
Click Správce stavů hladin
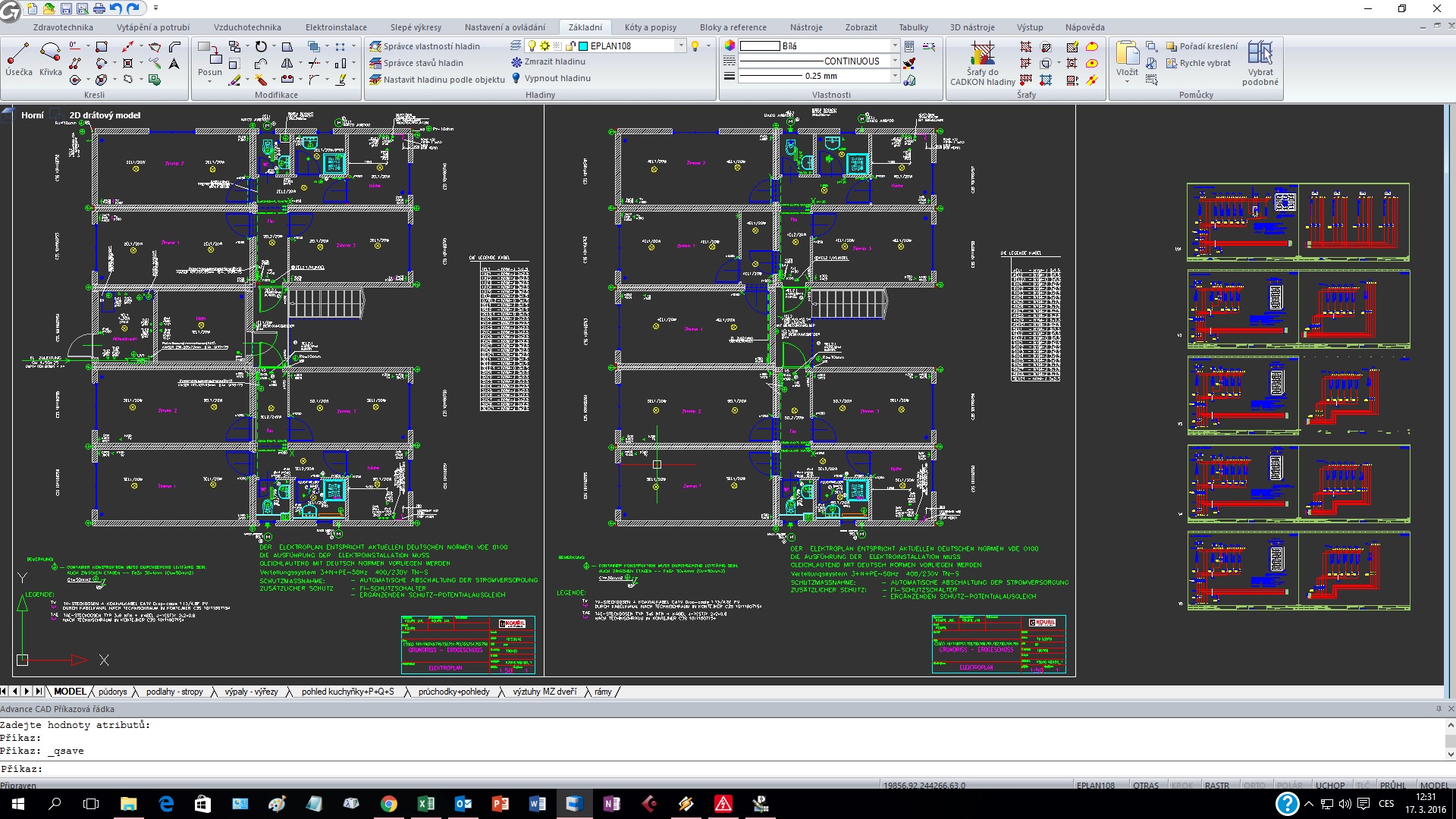click(416, 63)
